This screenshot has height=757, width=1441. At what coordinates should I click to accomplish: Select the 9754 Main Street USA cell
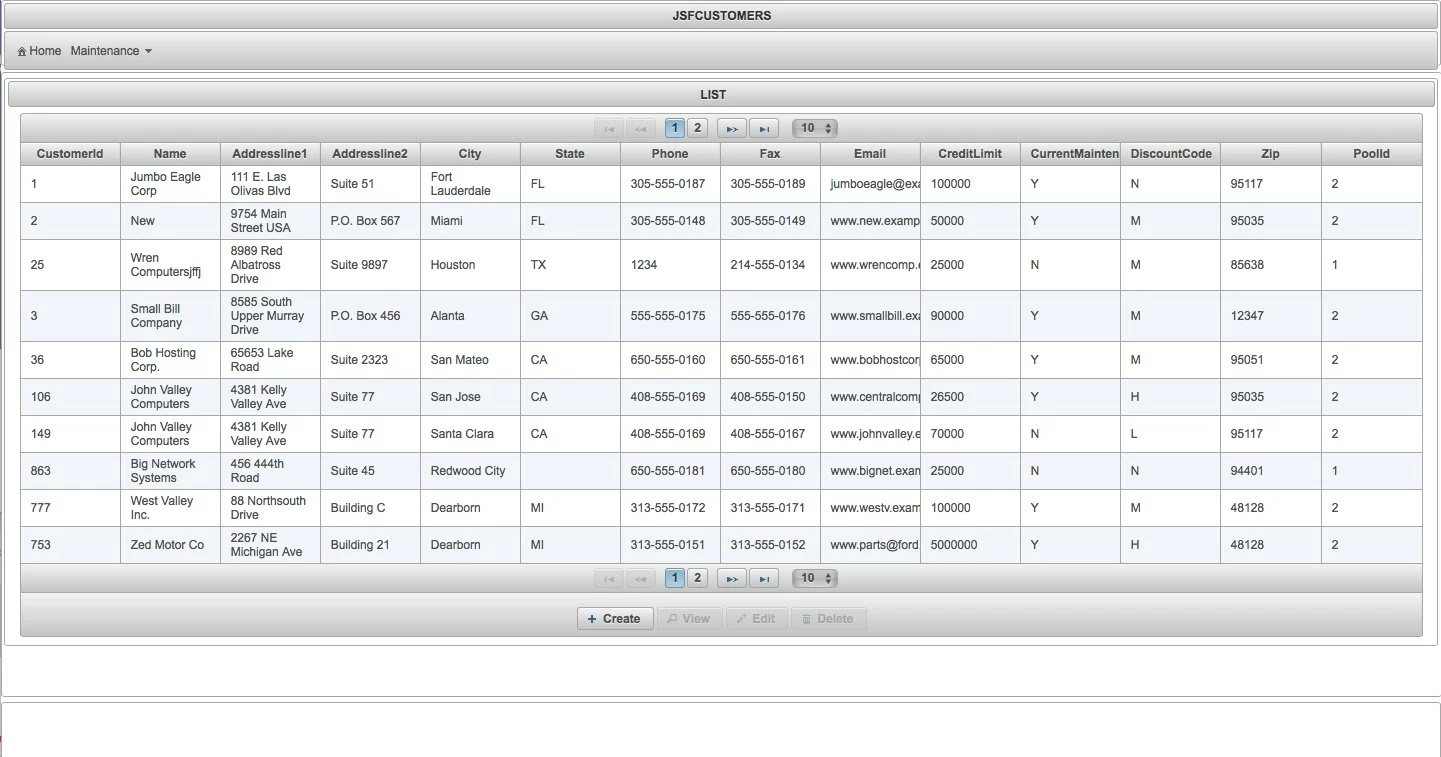point(270,221)
